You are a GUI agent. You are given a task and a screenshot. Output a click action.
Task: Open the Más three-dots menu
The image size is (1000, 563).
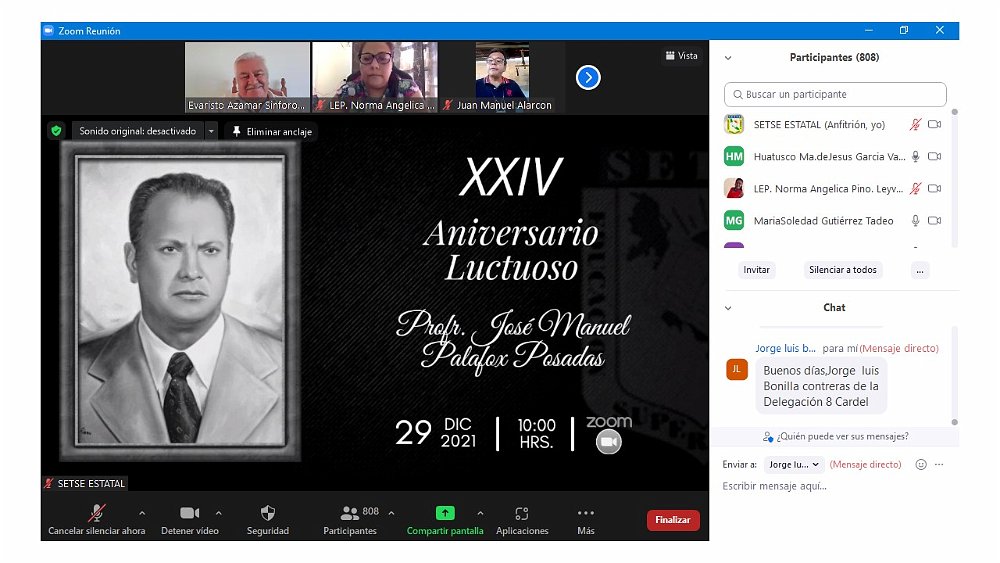pyautogui.click(x=586, y=514)
